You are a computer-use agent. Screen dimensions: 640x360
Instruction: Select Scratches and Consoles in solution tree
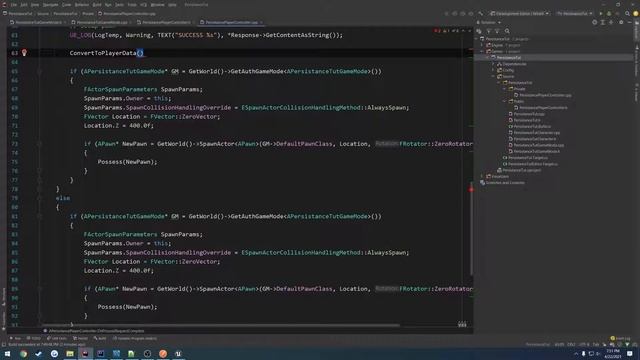tap(502, 183)
